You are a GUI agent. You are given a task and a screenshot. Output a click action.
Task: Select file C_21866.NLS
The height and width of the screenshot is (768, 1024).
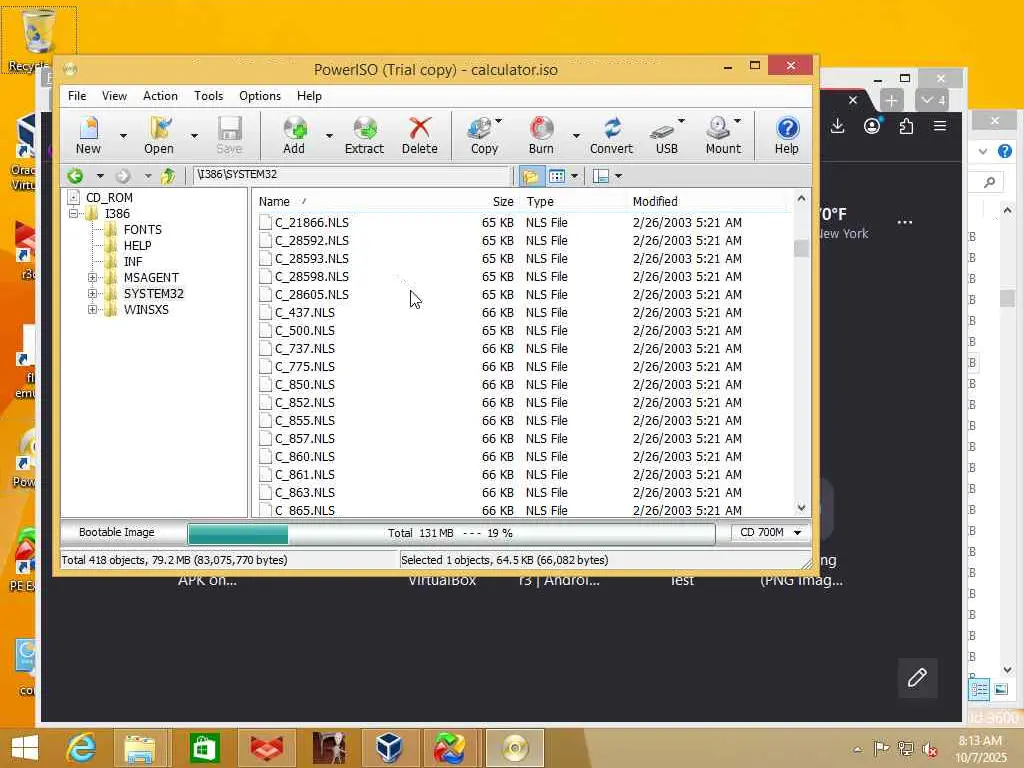[x=312, y=223]
